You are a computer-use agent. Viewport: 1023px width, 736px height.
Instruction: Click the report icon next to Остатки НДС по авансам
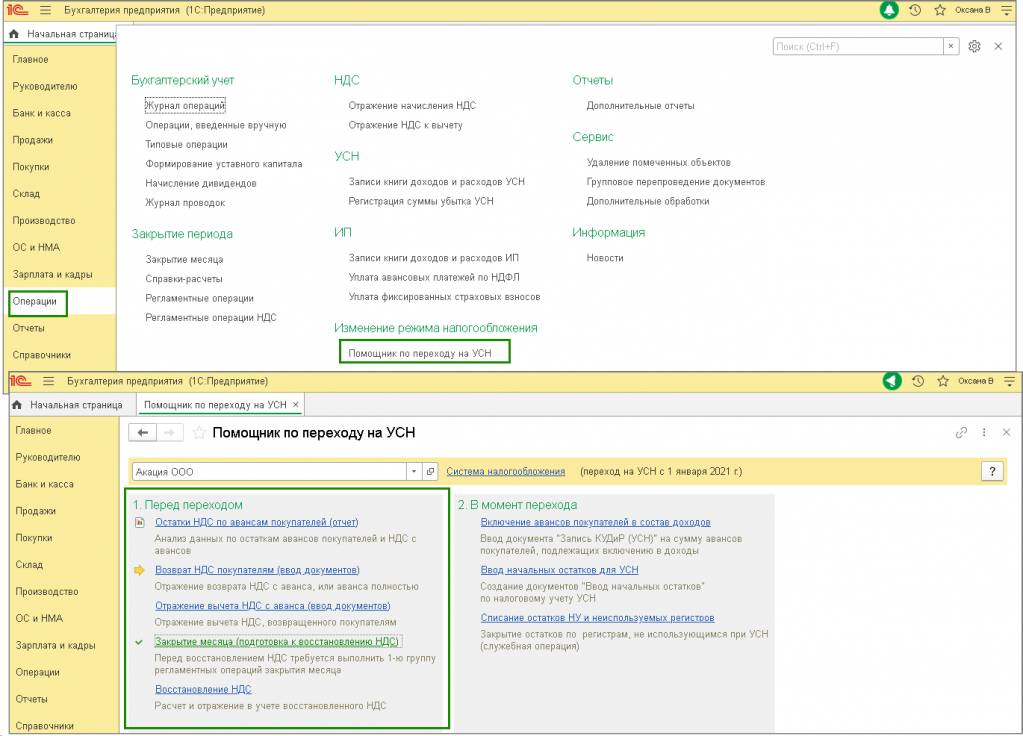click(140, 523)
